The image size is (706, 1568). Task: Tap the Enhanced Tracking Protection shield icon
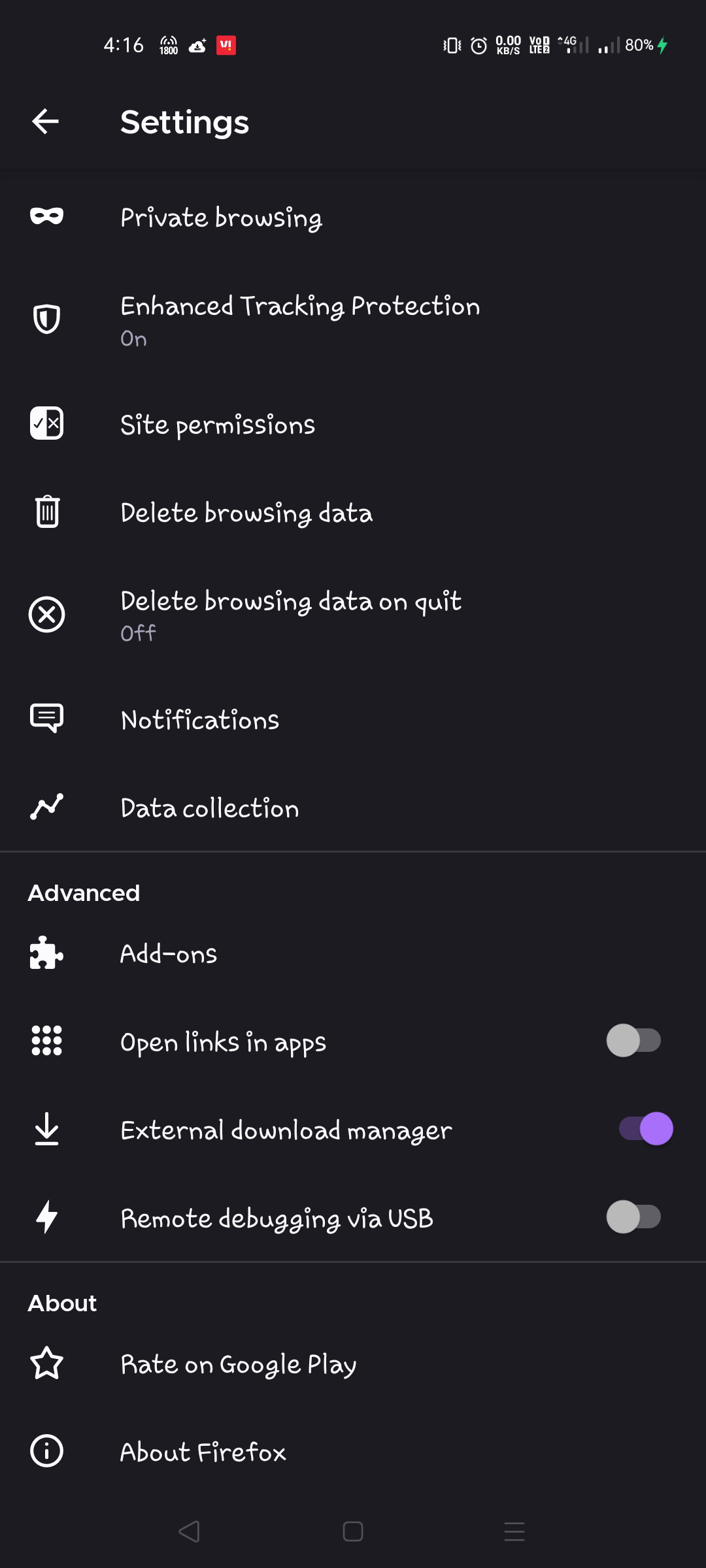pos(46,319)
